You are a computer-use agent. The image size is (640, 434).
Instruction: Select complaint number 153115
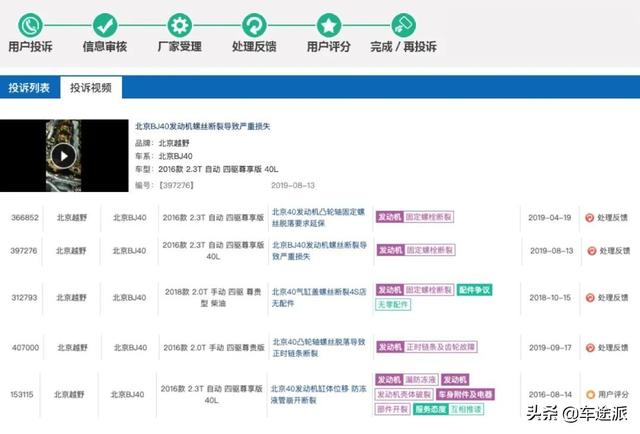(x=22, y=394)
